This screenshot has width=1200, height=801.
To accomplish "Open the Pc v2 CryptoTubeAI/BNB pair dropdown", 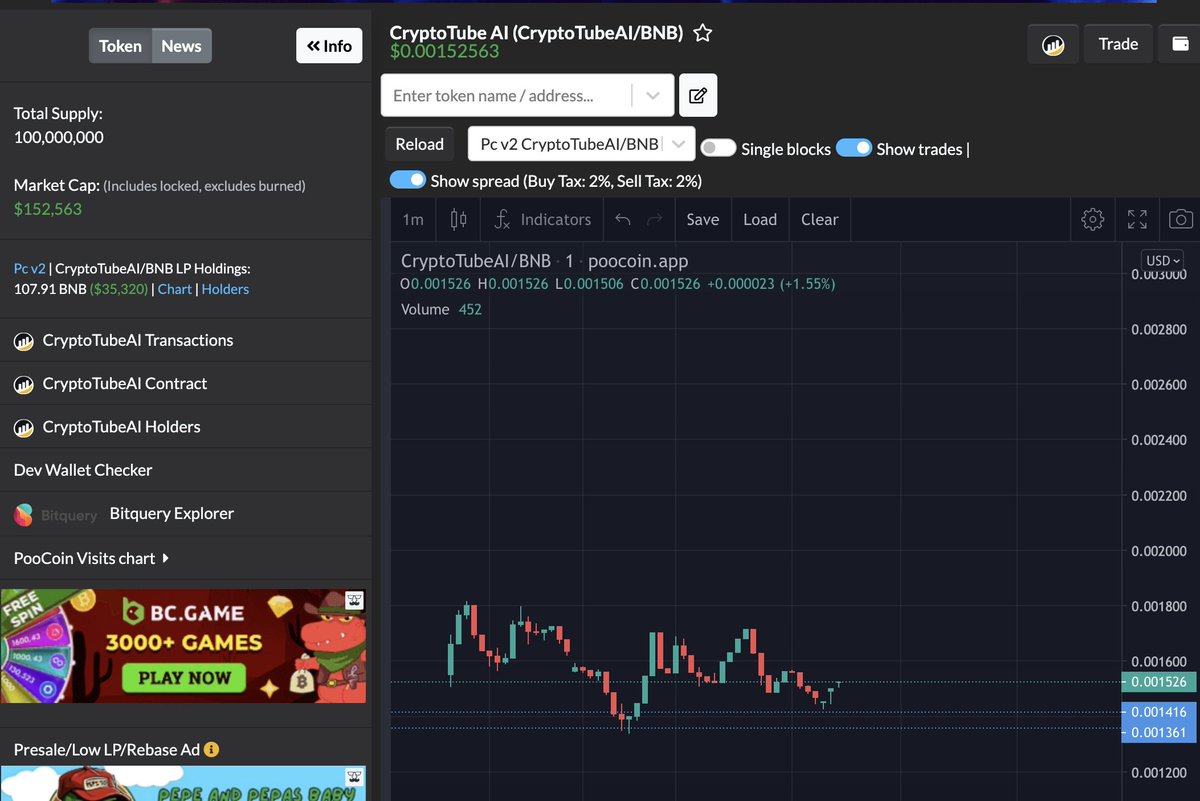I will 582,144.
